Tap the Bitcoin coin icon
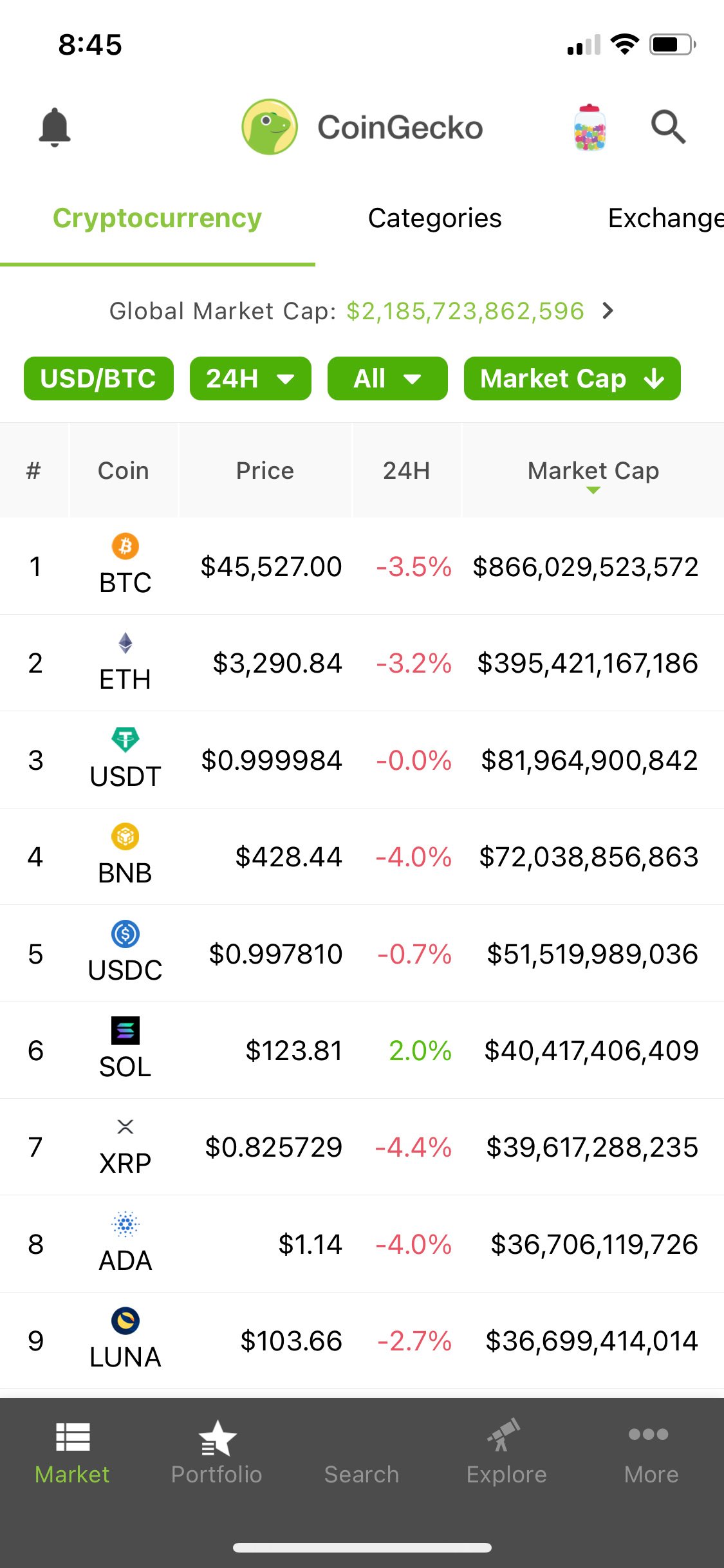 [125, 546]
